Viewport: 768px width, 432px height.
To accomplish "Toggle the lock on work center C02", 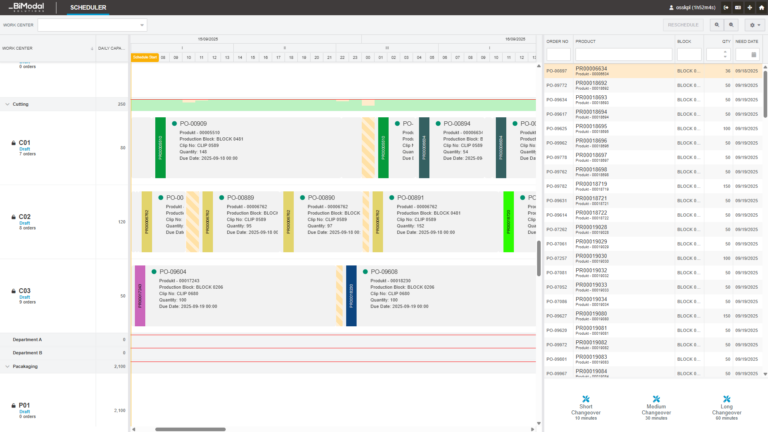I will [x=13, y=217].
